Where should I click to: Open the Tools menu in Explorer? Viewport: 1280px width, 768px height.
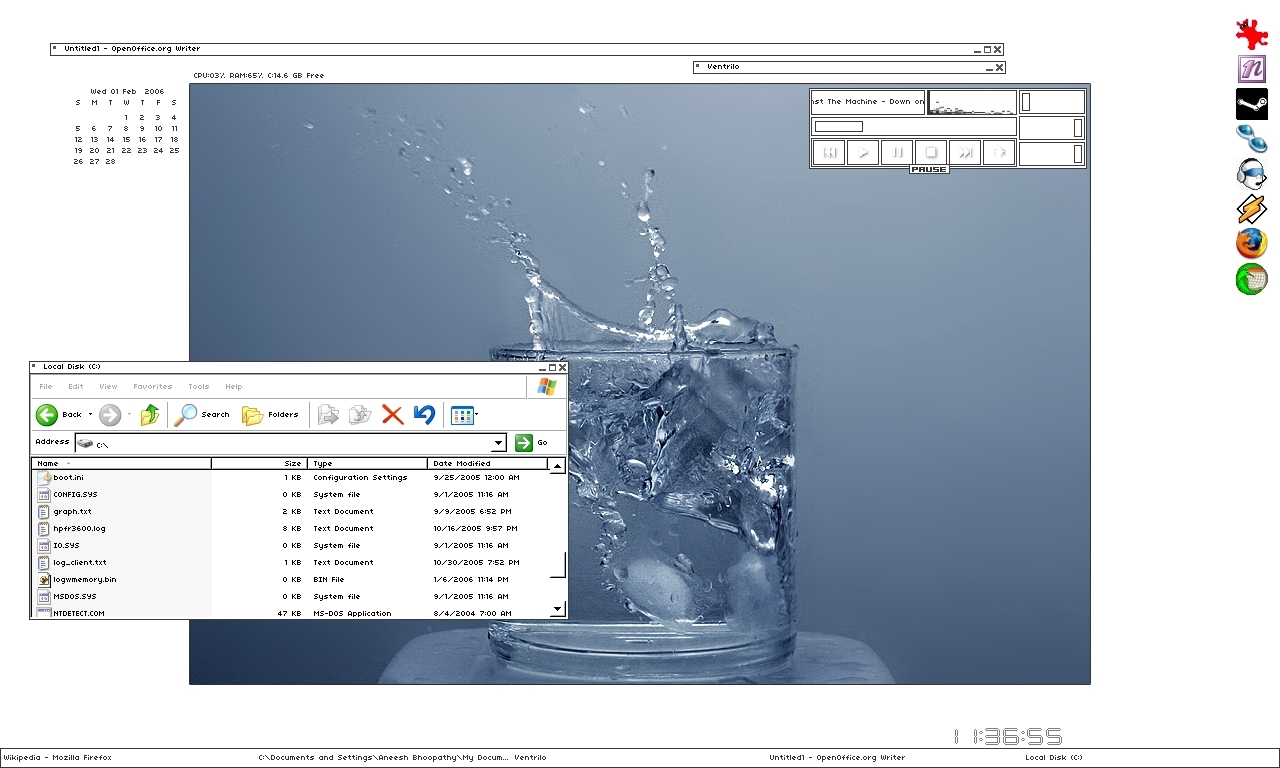[199, 387]
